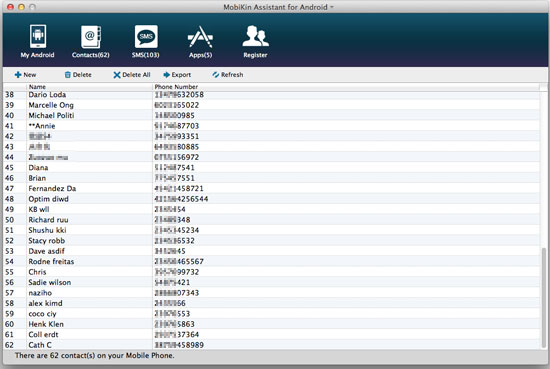Screen dimensions: 550x369
Task: Select contact Stacy robb
Action: [x=47, y=241]
